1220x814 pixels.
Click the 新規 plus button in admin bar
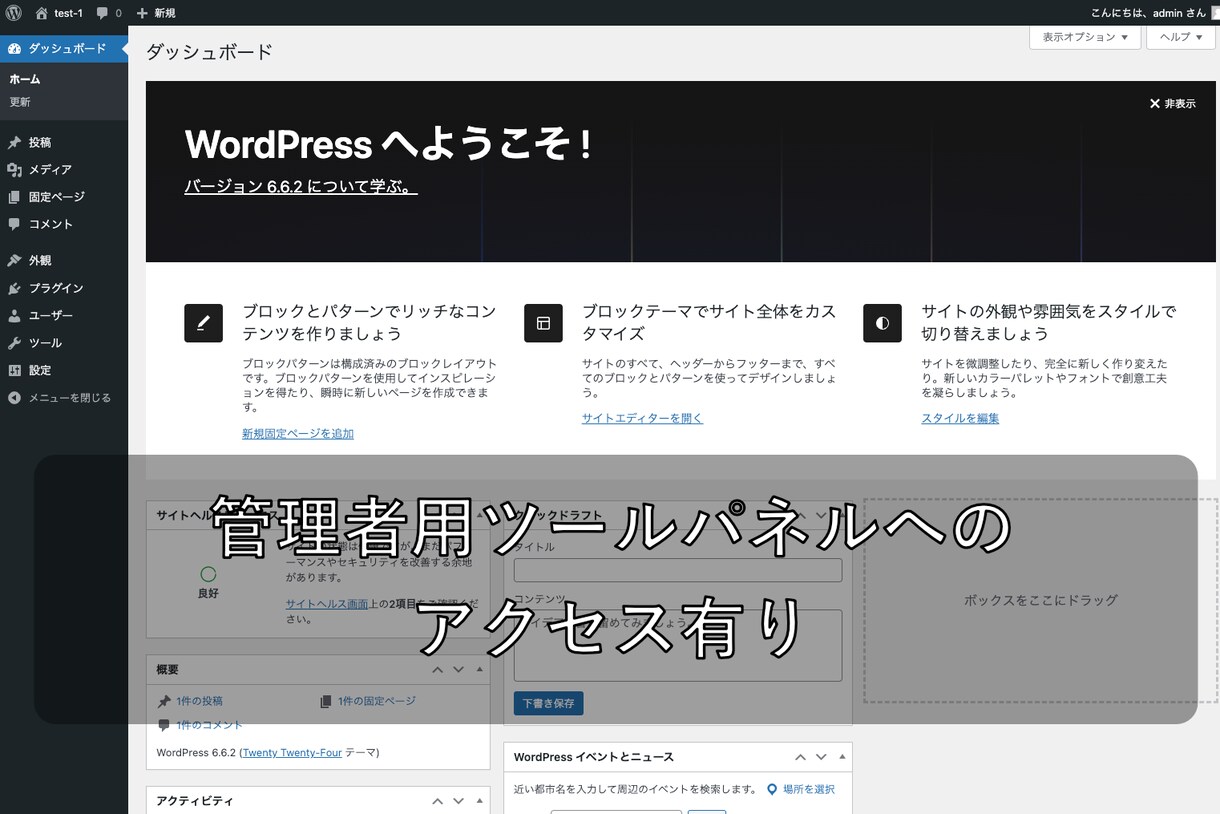(x=155, y=13)
